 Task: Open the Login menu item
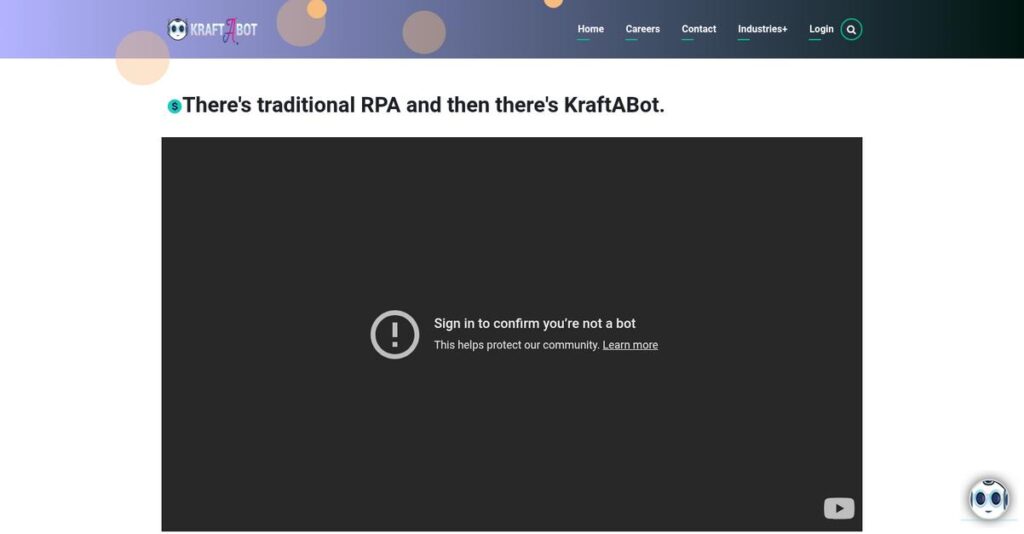pyautogui.click(x=821, y=29)
